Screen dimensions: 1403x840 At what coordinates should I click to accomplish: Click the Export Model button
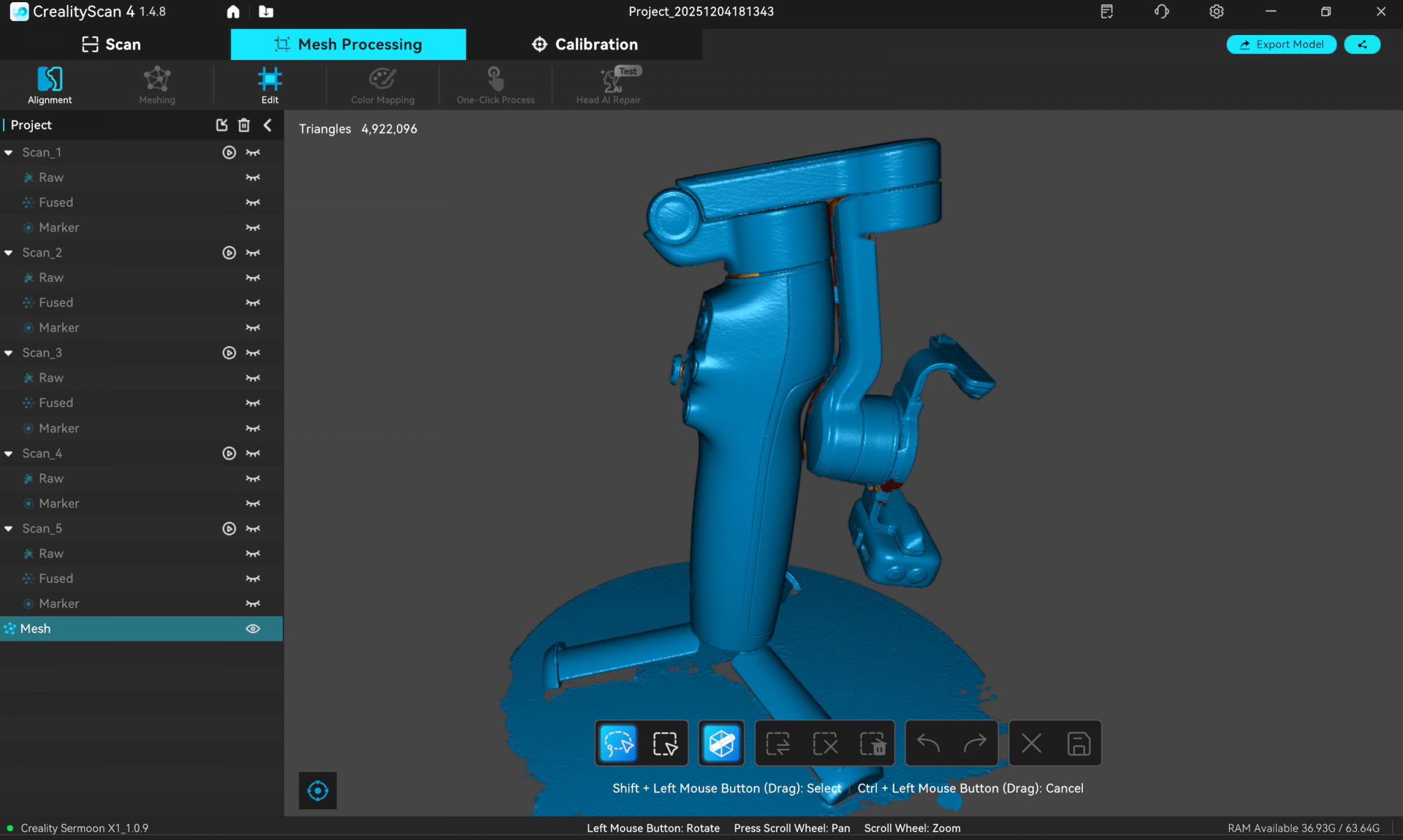click(1281, 45)
